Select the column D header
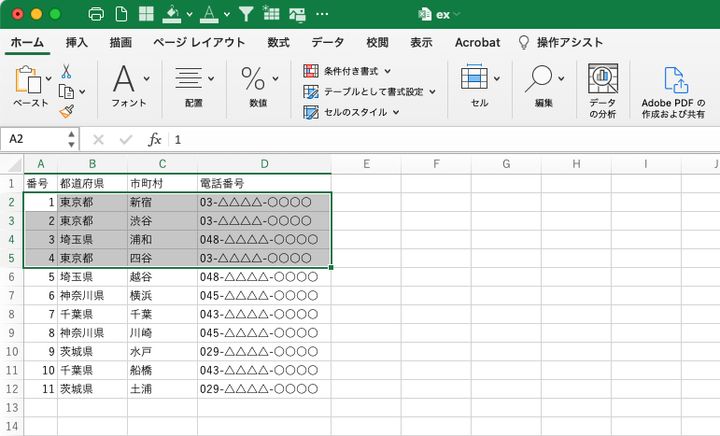The image size is (720, 436). tap(264, 164)
